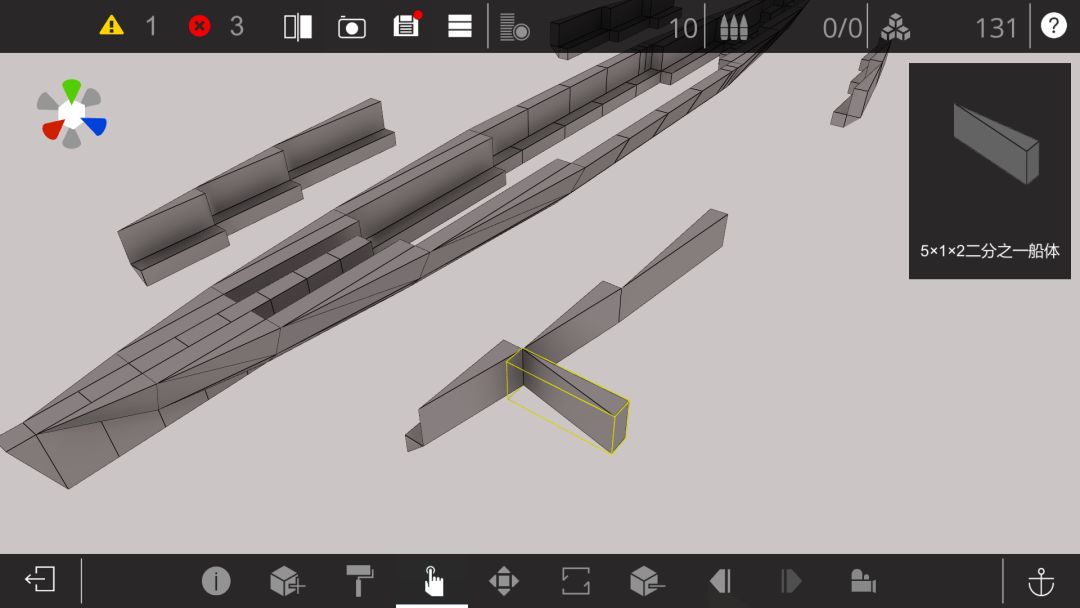Select the add block cube tool

pyautogui.click(x=287, y=580)
